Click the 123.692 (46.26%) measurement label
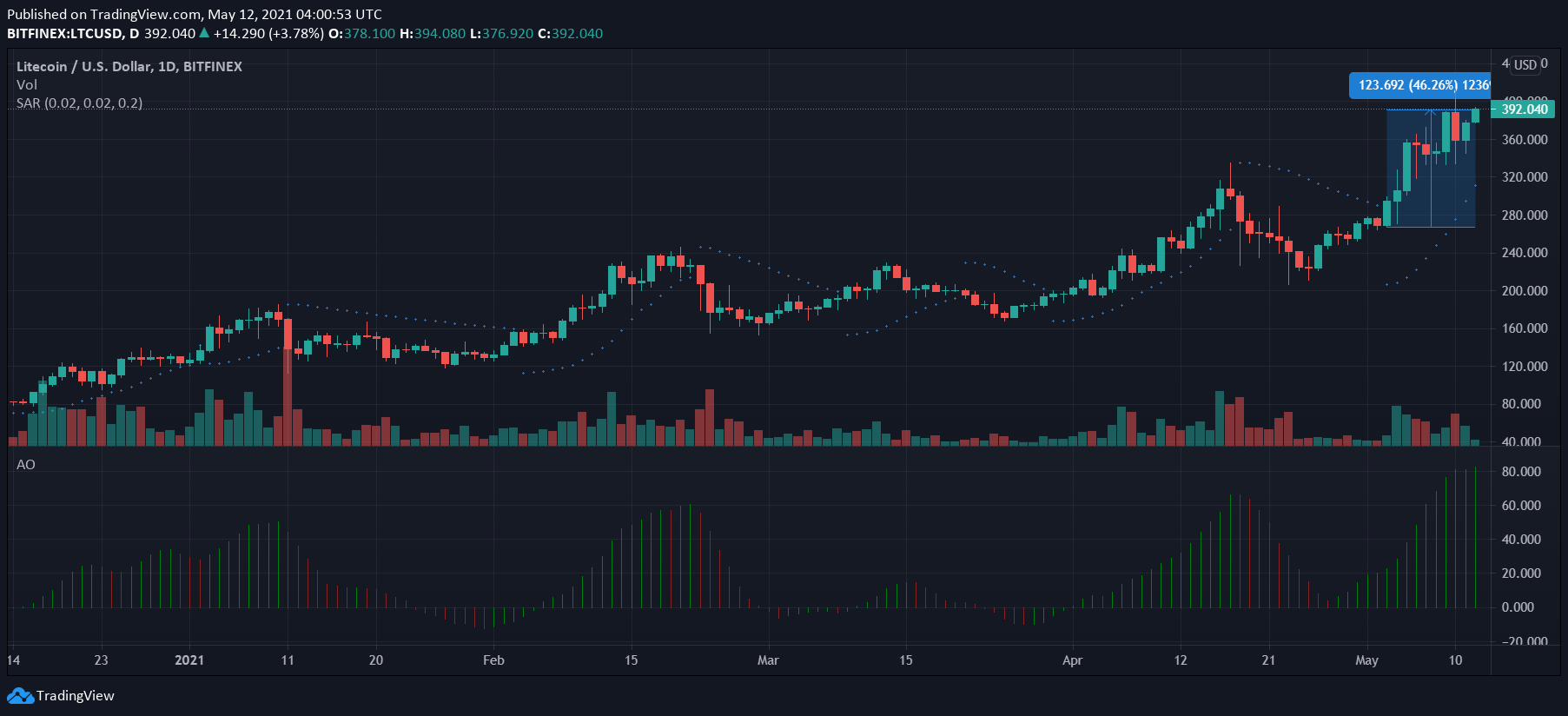Viewport: 1568px width, 716px height. coord(1420,85)
